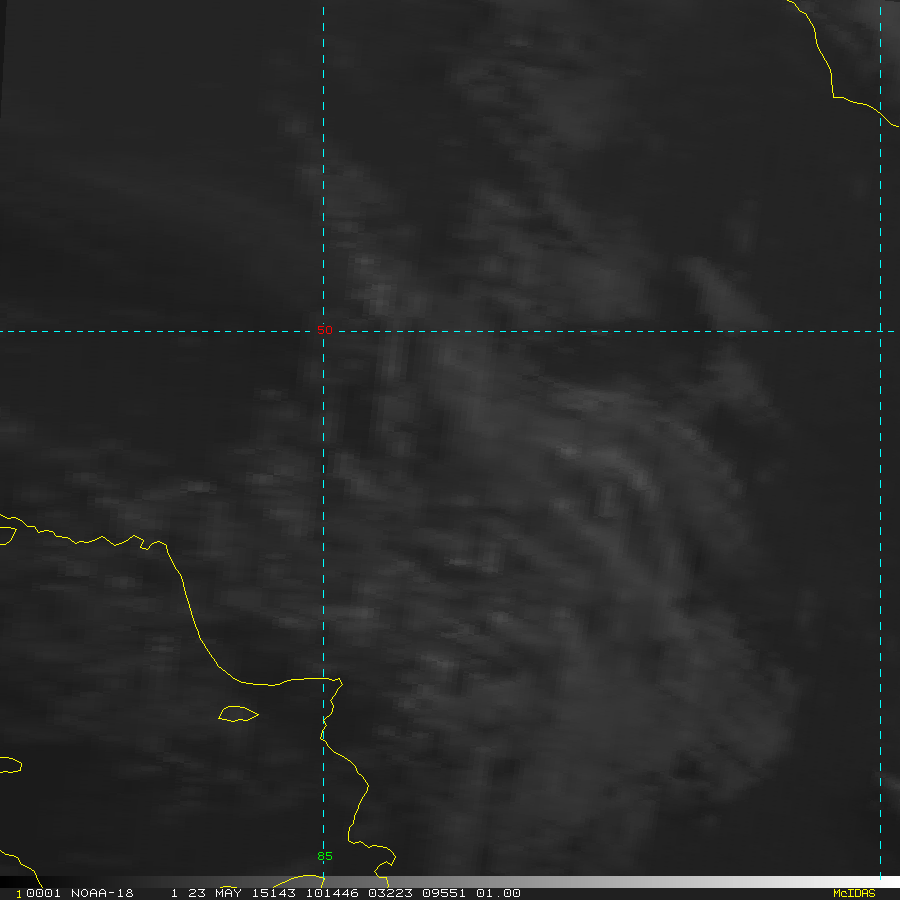Click the 01.00 resolution value
Screen dimensions: 900x900
(x=498, y=893)
